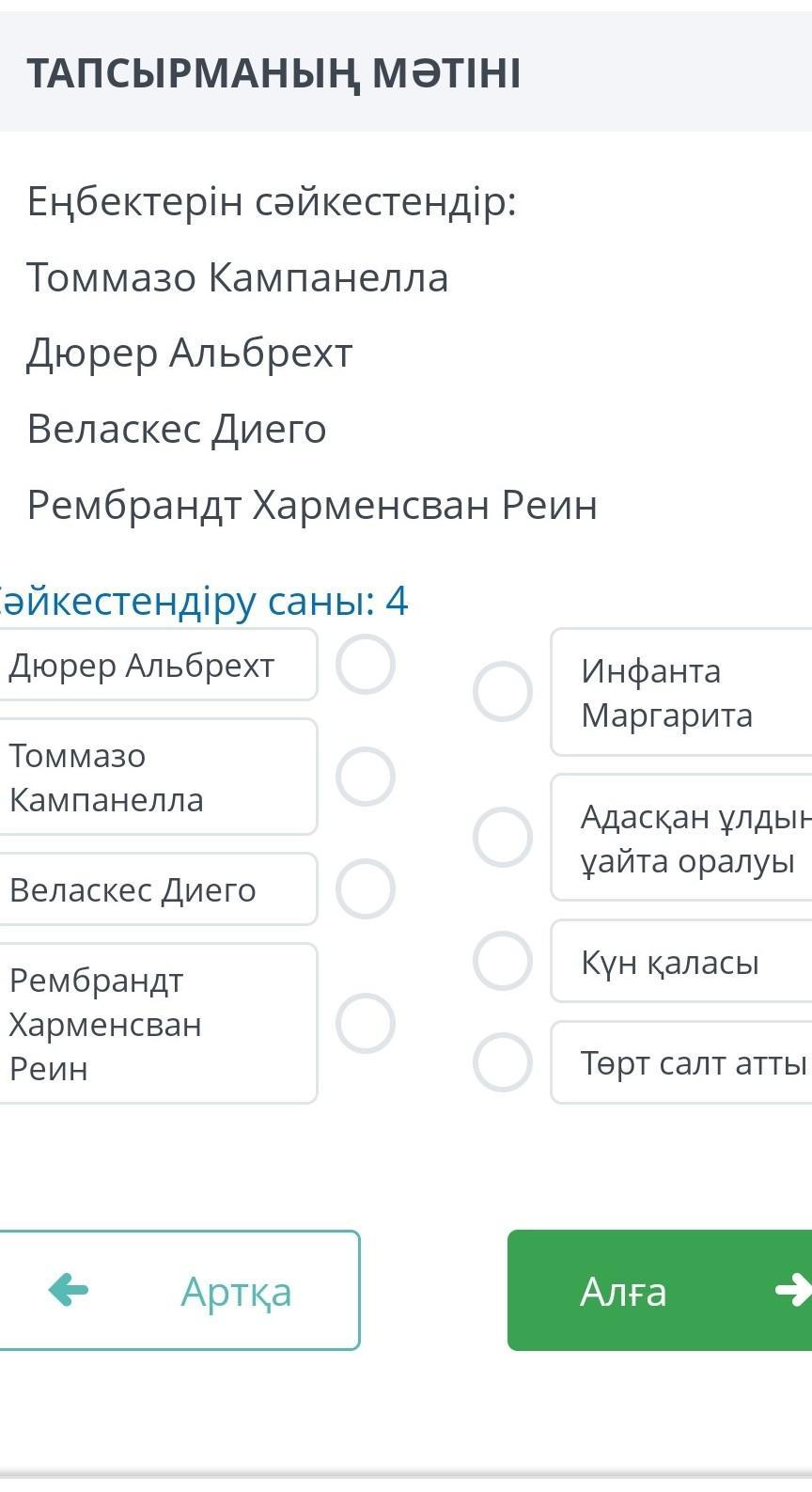The image size is (812, 1492).
Task: Click the Рембрандт Харменсван Реин matching box
Action: tap(156, 1023)
